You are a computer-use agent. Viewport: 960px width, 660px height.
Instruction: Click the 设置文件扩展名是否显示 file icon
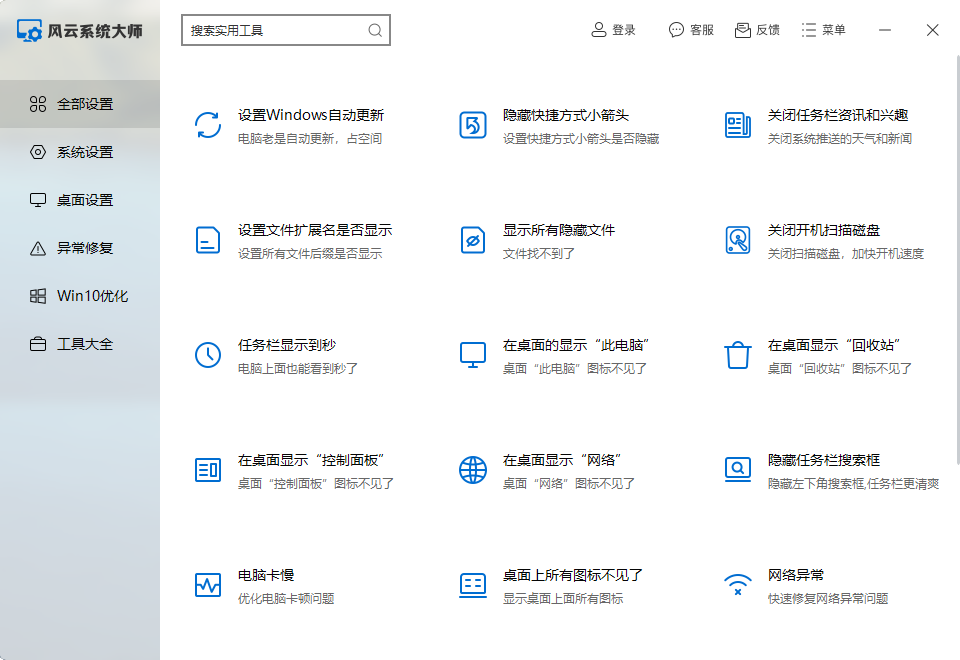pyautogui.click(x=208, y=240)
